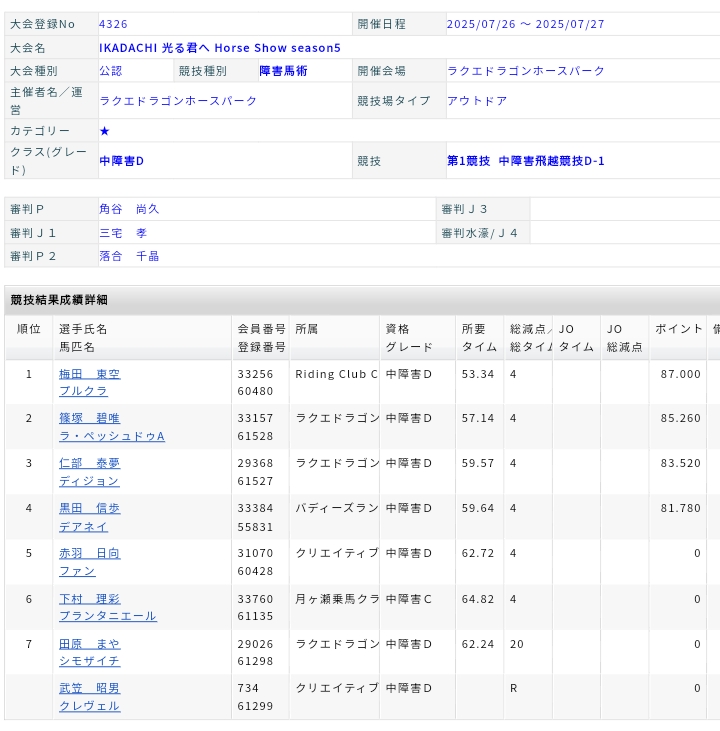Open horse ブランタニエール link
Viewport: 720px width, 731px height.
point(107,617)
